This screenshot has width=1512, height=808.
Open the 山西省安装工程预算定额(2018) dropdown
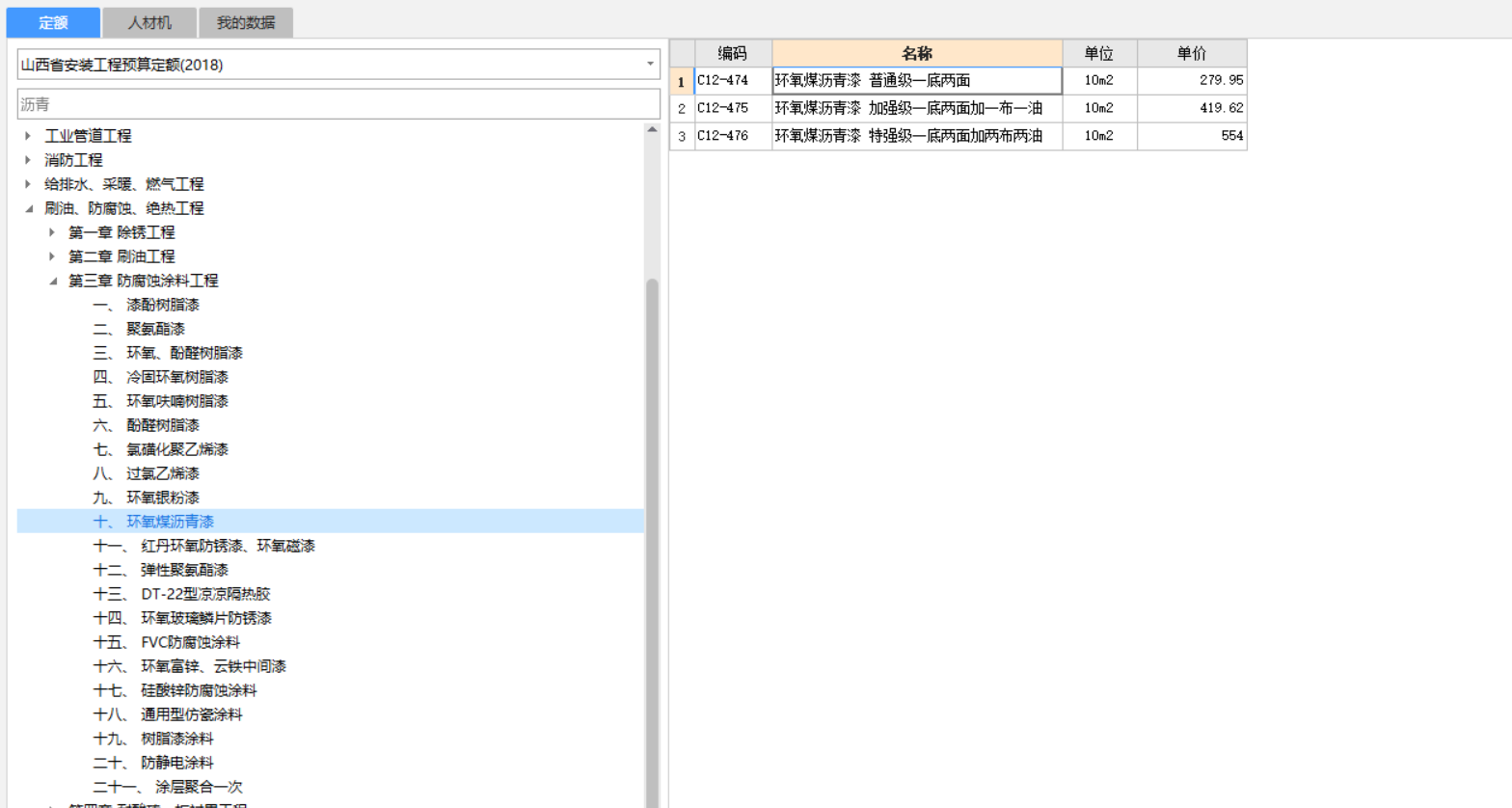[x=338, y=65]
